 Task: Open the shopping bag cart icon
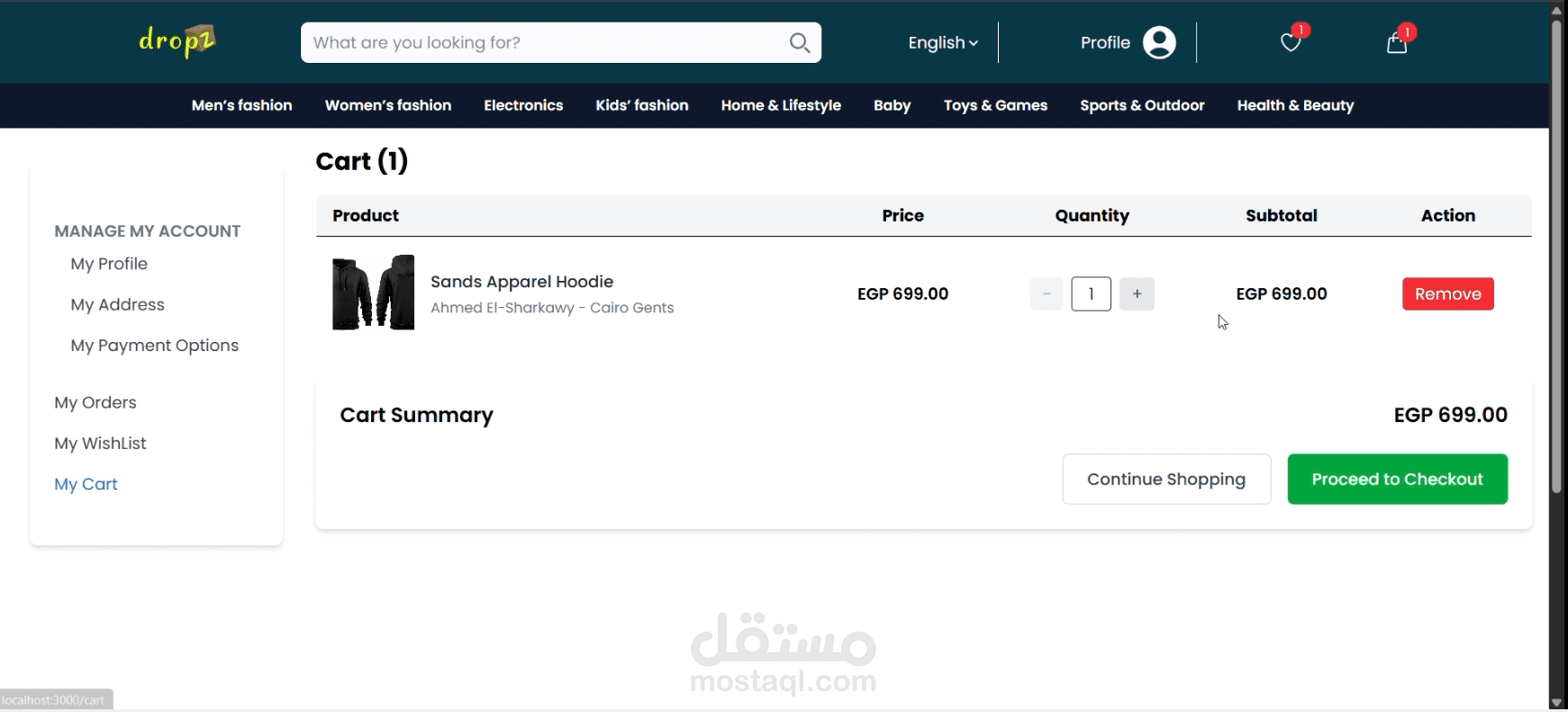[1397, 42]
